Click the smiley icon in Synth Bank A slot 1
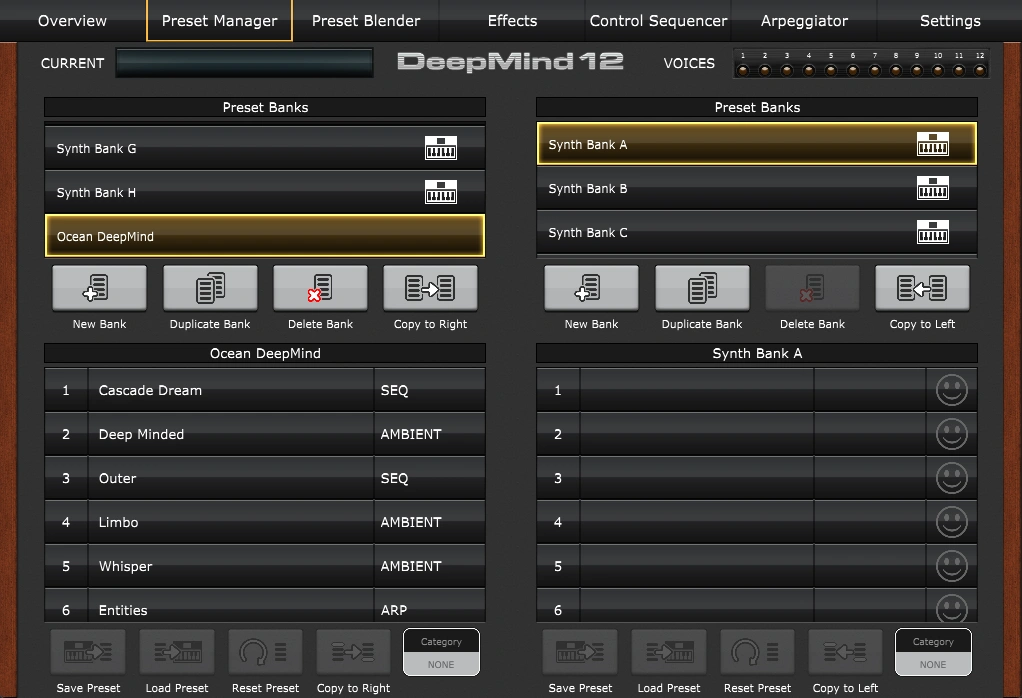 (x=951, y=390)
